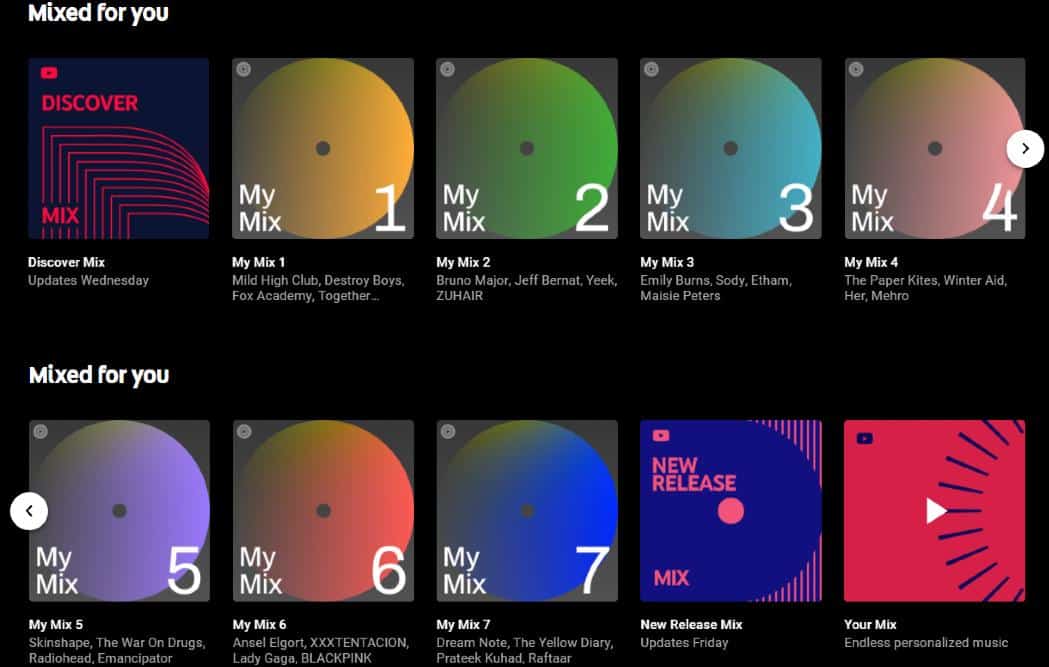This screenshot has width=1049, height=667.
Task: Open the "My Mix 6" title link
Action: (x=260, y=625)
